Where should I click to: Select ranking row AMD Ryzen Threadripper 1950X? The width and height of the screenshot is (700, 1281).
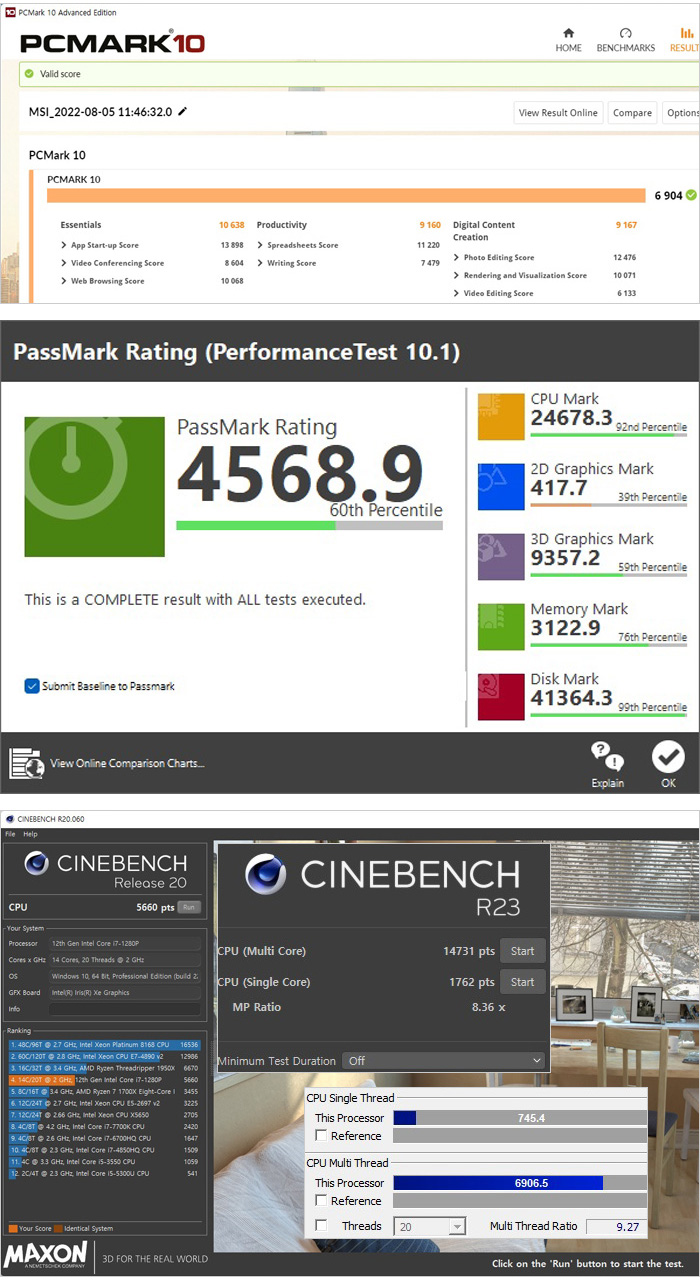pos(104,1068)
